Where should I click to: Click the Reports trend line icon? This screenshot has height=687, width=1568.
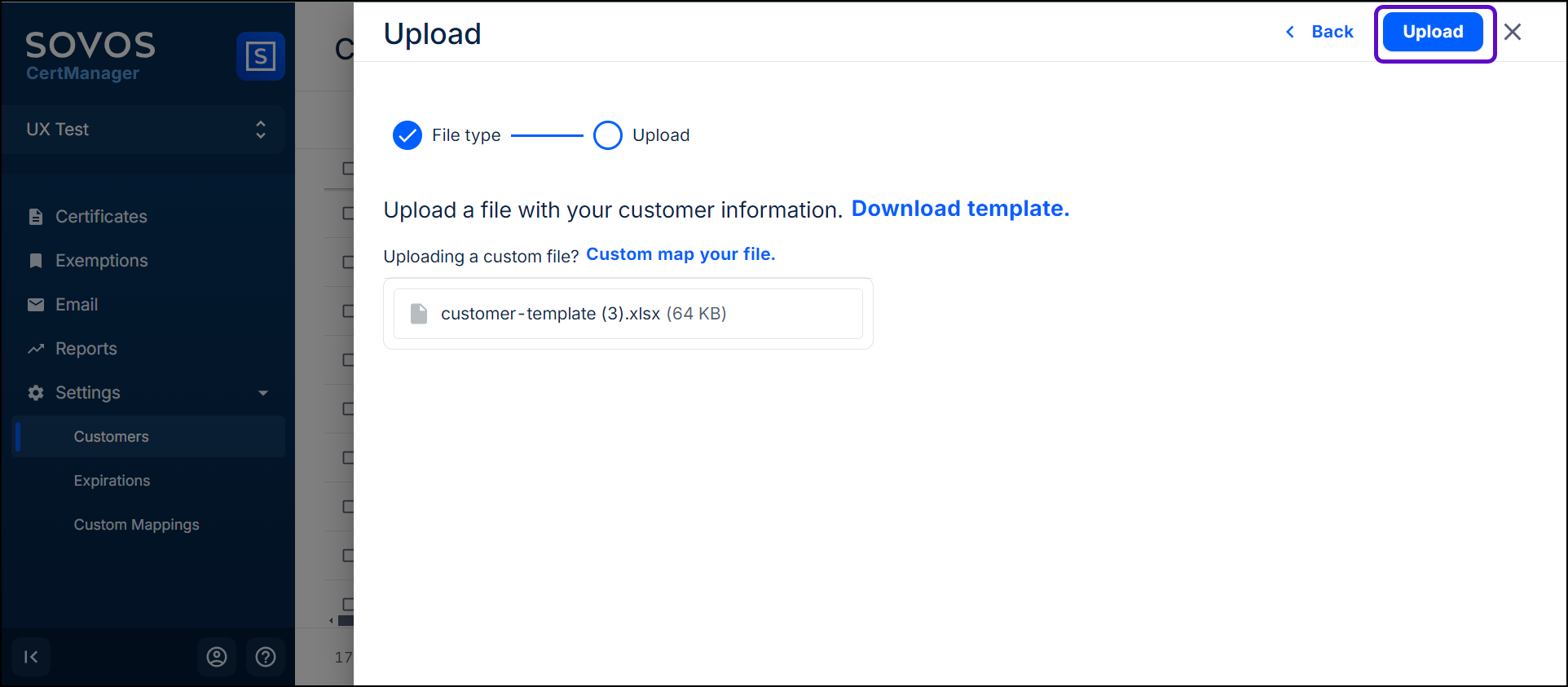click(x=36, y=349)
